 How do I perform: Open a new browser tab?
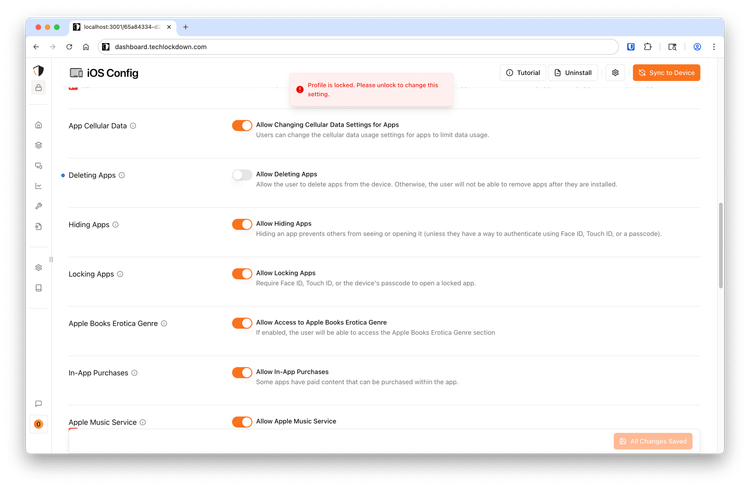185,27
